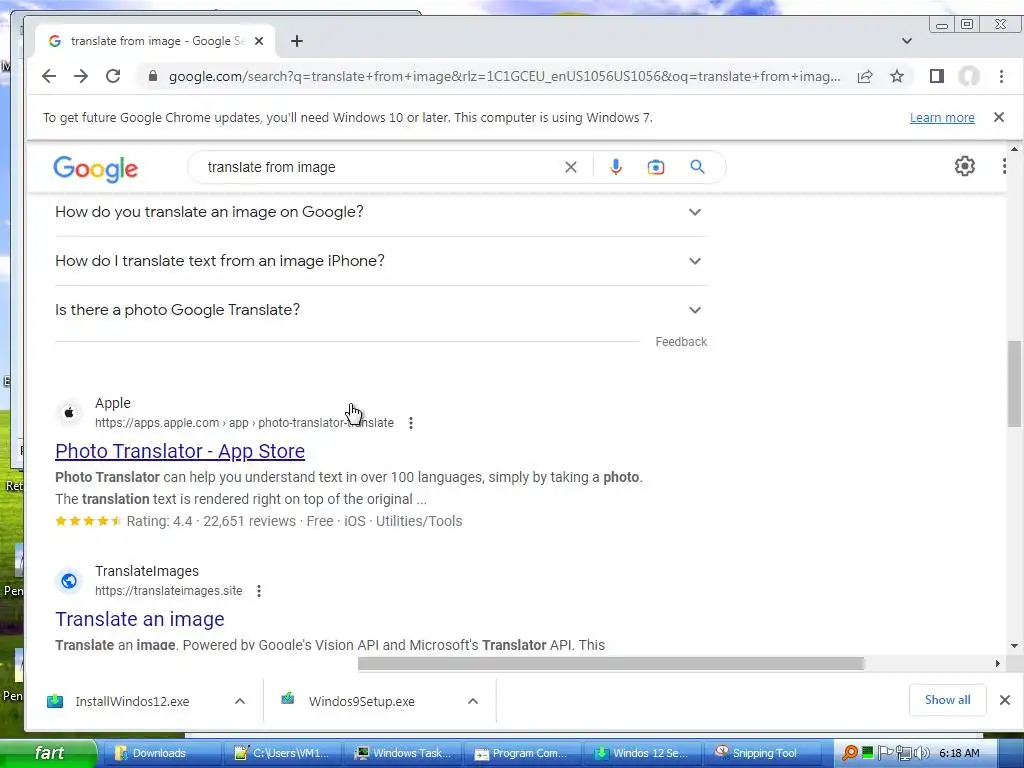The height and width of the screenshot is (768, 1024).
Task: Open the Windos9Setup.exe download
Action: pos(361,701)
